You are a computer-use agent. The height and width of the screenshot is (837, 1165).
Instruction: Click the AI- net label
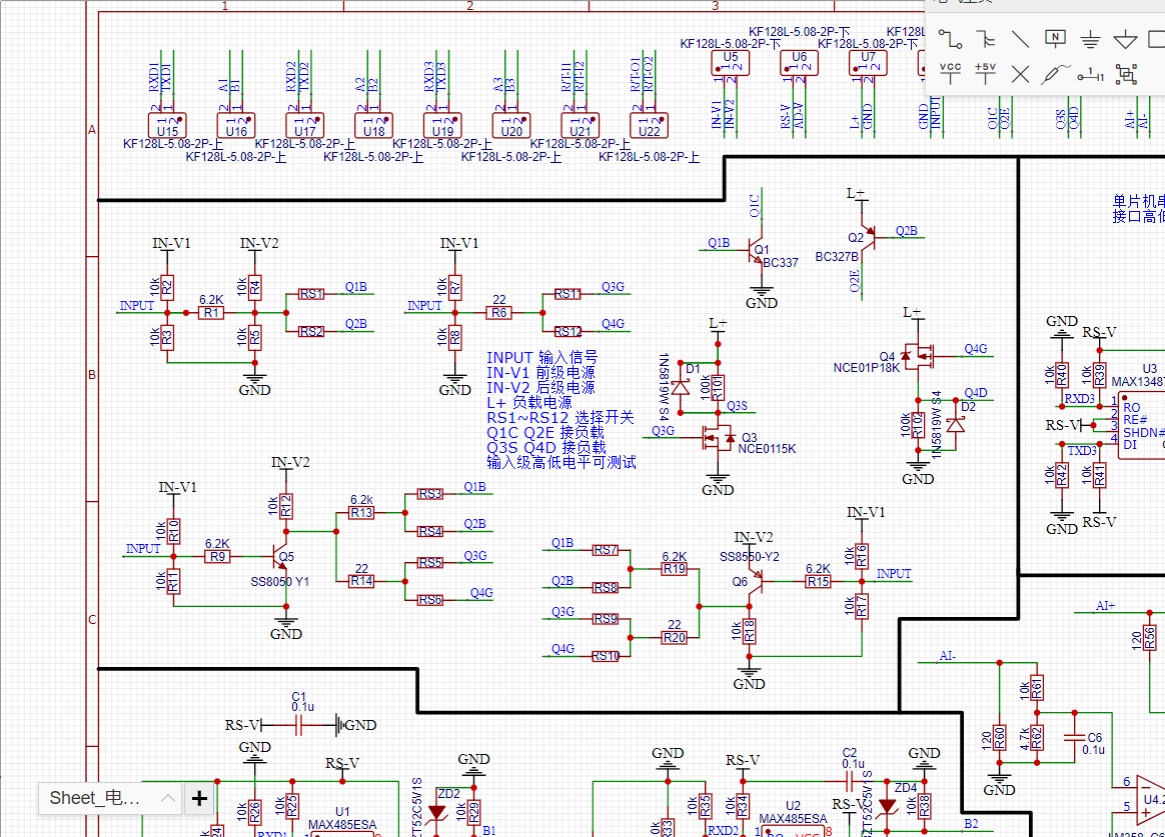click(x=947, y=656)
